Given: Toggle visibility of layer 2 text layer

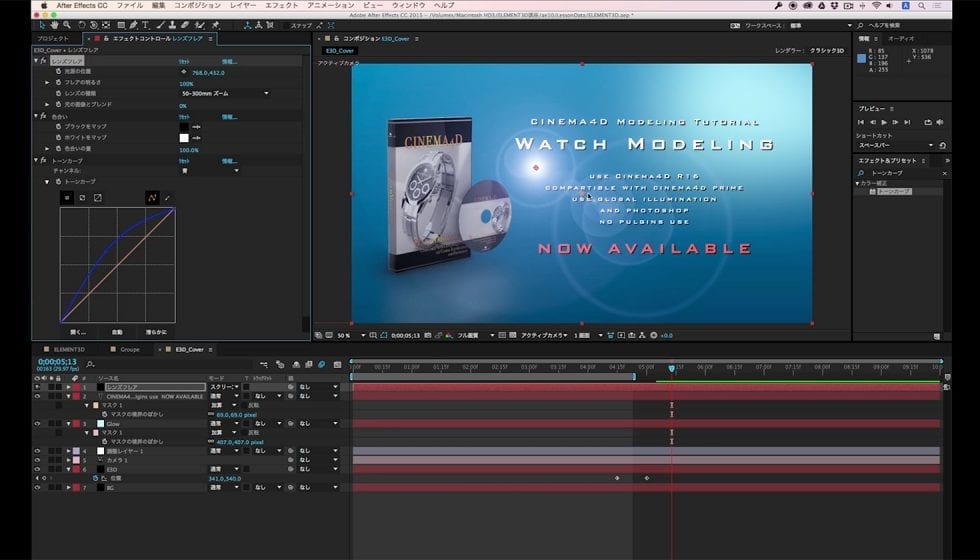Looking at the screenshot, I should coord(37,396).
